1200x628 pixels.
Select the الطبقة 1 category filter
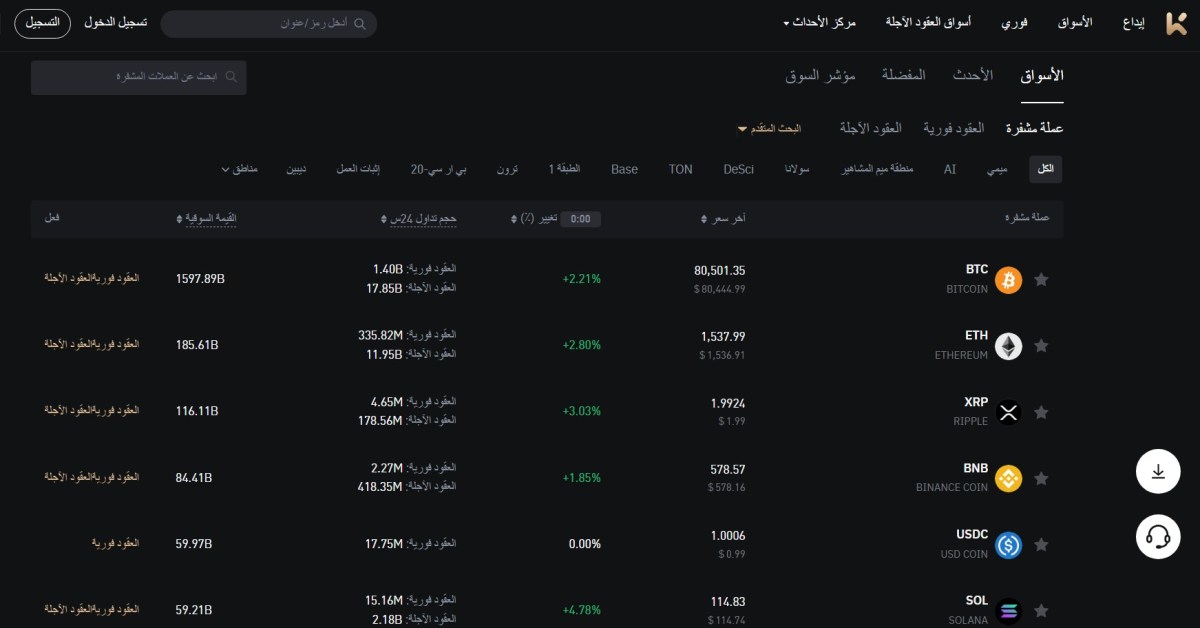[564, 169]
